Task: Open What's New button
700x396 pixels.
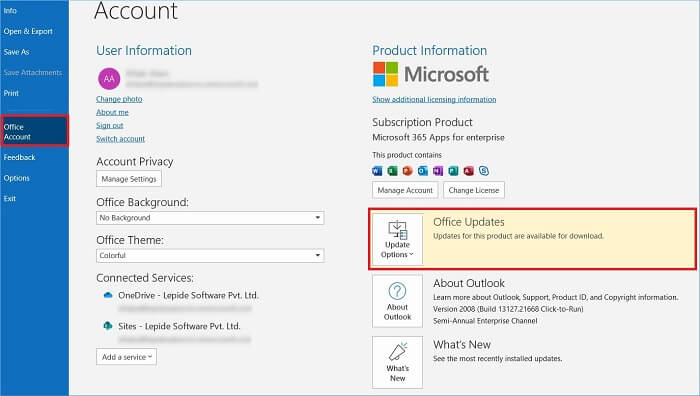Action: pyautogui.click(x=397, y=362)
